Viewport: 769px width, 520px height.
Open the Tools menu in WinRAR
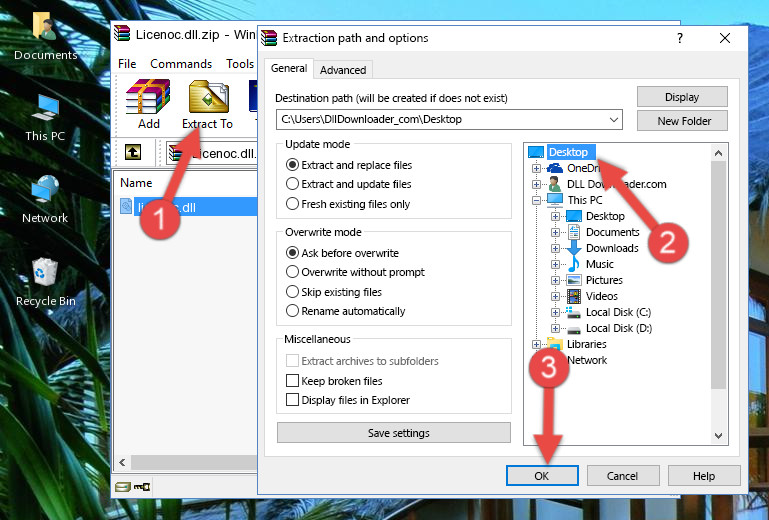tap(240, 64)
